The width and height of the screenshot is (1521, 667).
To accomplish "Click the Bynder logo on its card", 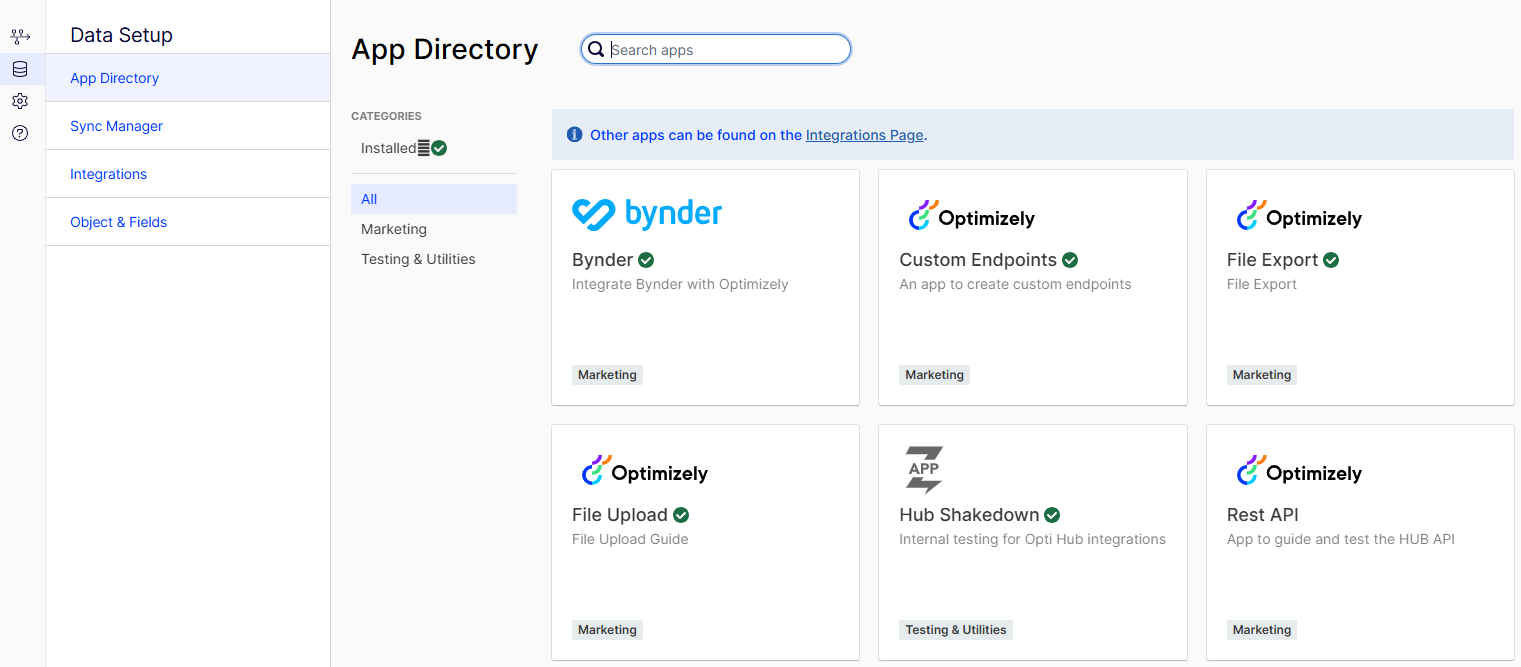I will click(x=647, y=214).
